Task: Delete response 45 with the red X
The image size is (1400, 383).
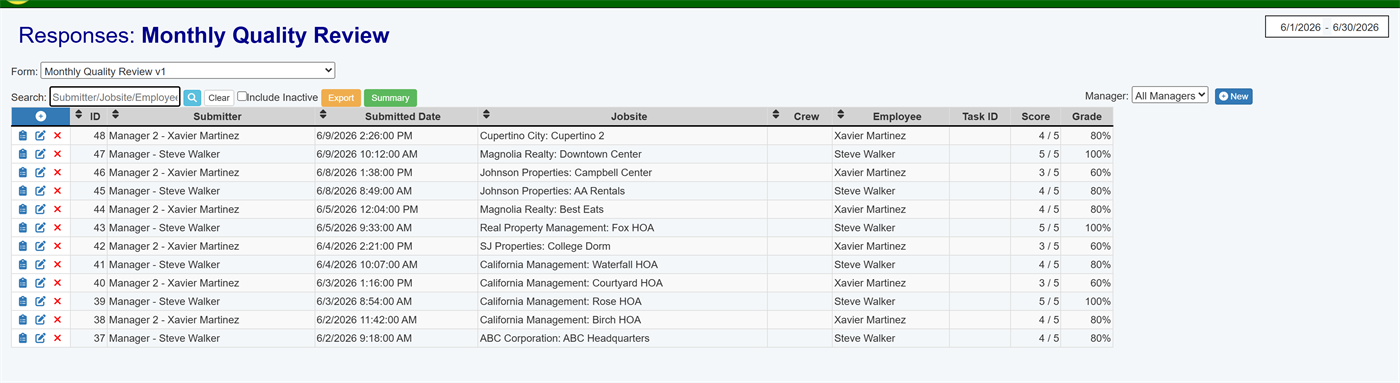Action: pyautogui.click(x=57, y=191)
